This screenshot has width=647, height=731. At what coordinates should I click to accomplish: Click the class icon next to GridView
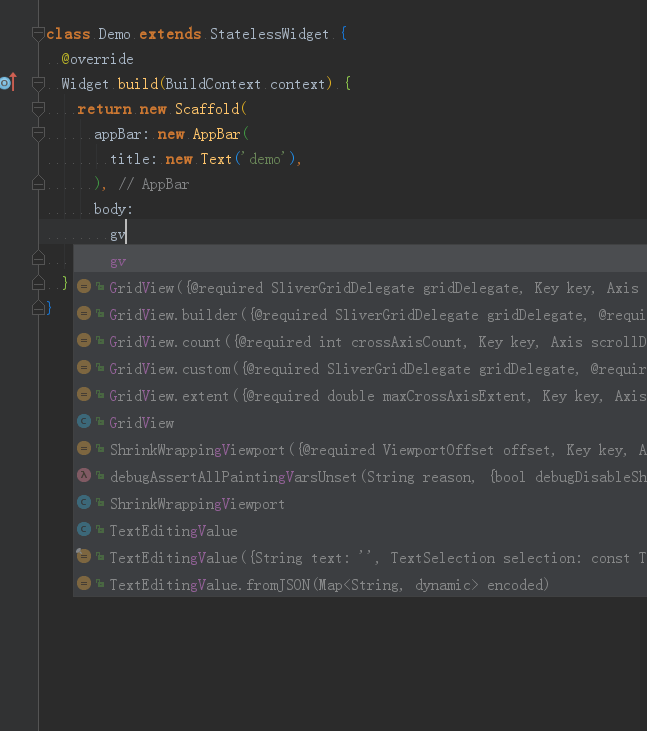pos(84,422)
